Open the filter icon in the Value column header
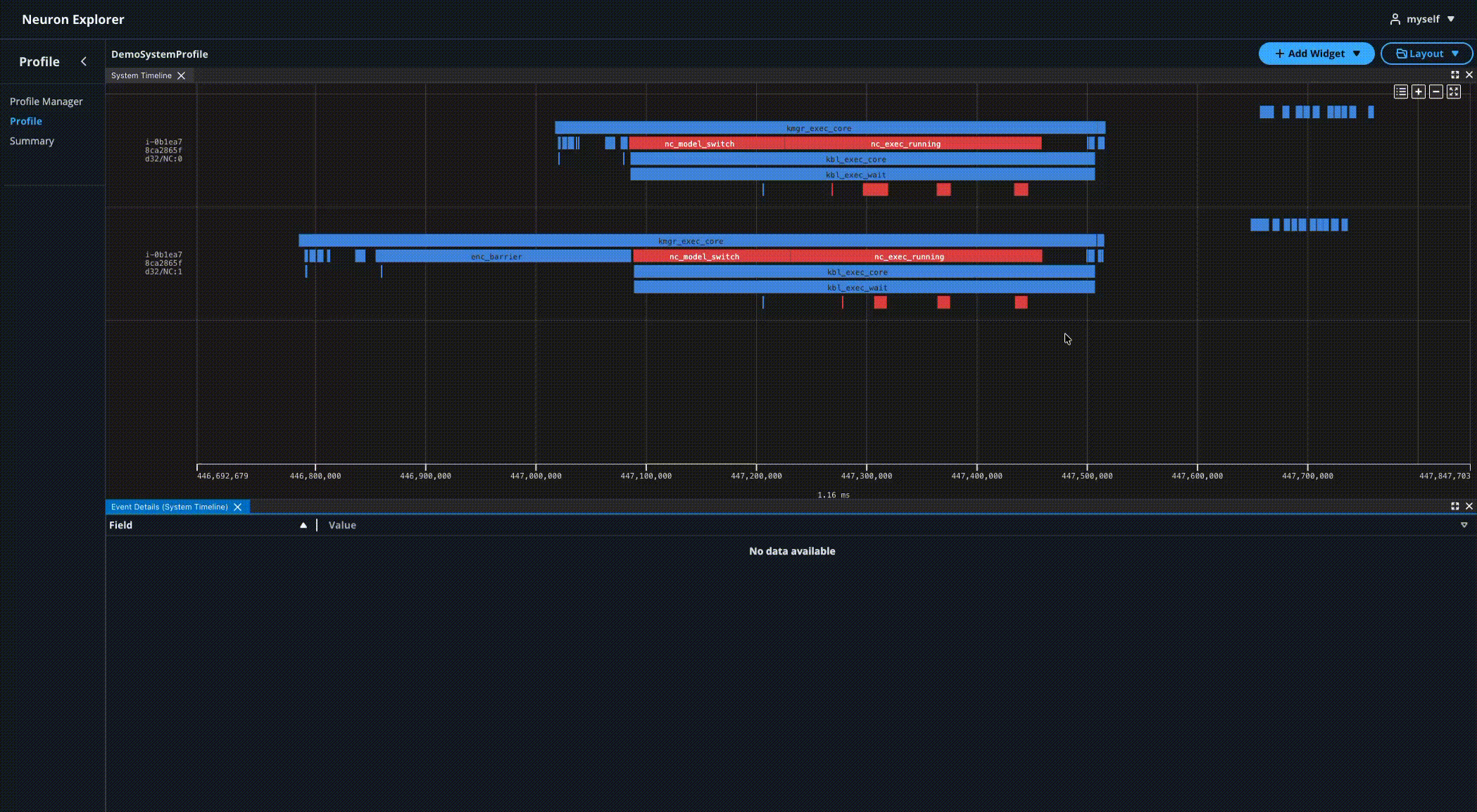Viewport: 1477px width, 812px height. click(x=1464, y=525)
